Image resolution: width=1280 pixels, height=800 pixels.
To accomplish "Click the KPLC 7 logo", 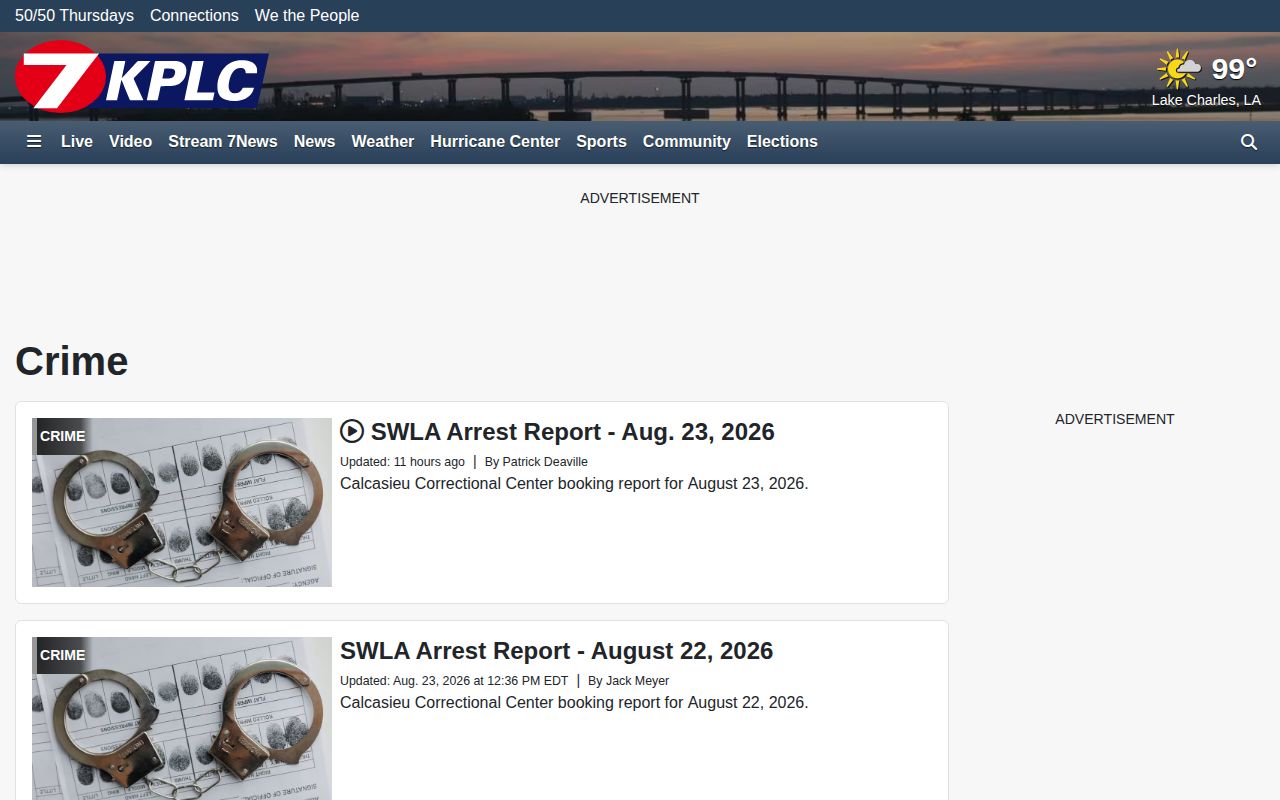I will tap(141, 77).
